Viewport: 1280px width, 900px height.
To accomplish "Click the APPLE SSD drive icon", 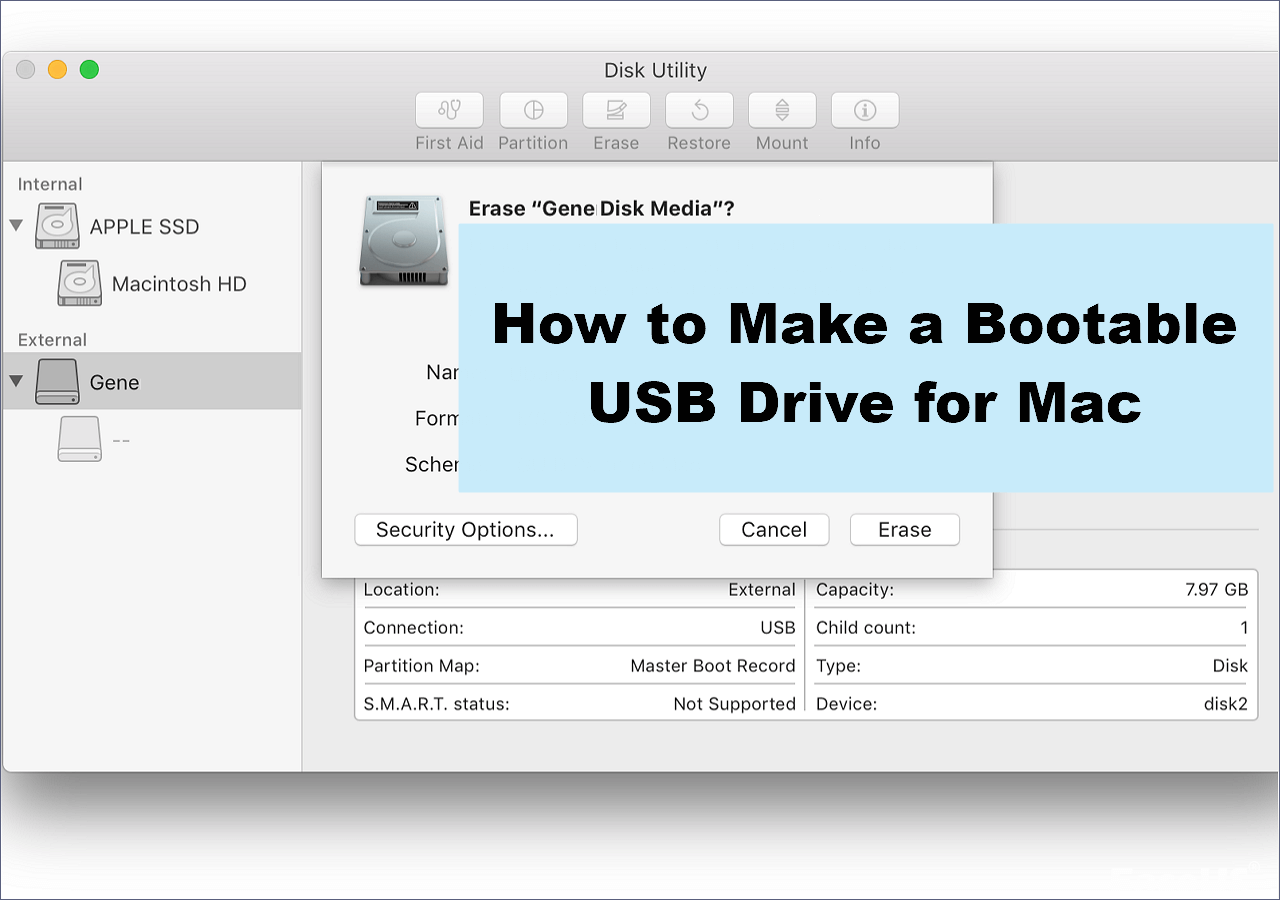I will (x=57, y=226).
